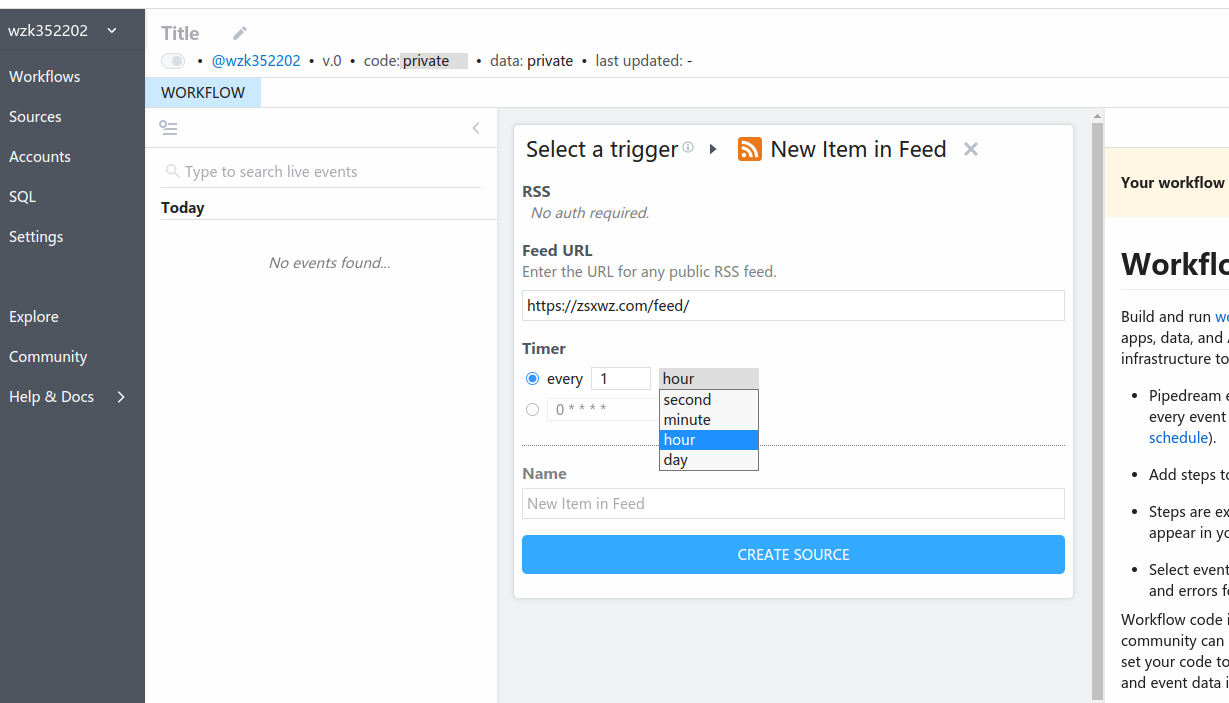Viewport: 1229px width, 703px height.
Task: Click into the Feed URL field
Action: tap(793, 306)
